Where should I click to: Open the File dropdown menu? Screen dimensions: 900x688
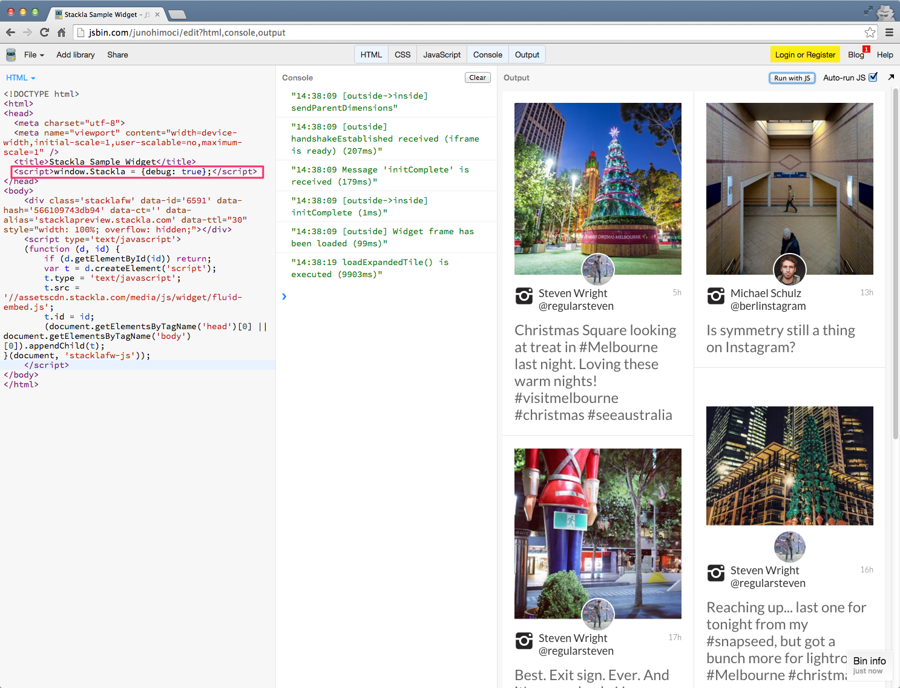tap(34, 55)
